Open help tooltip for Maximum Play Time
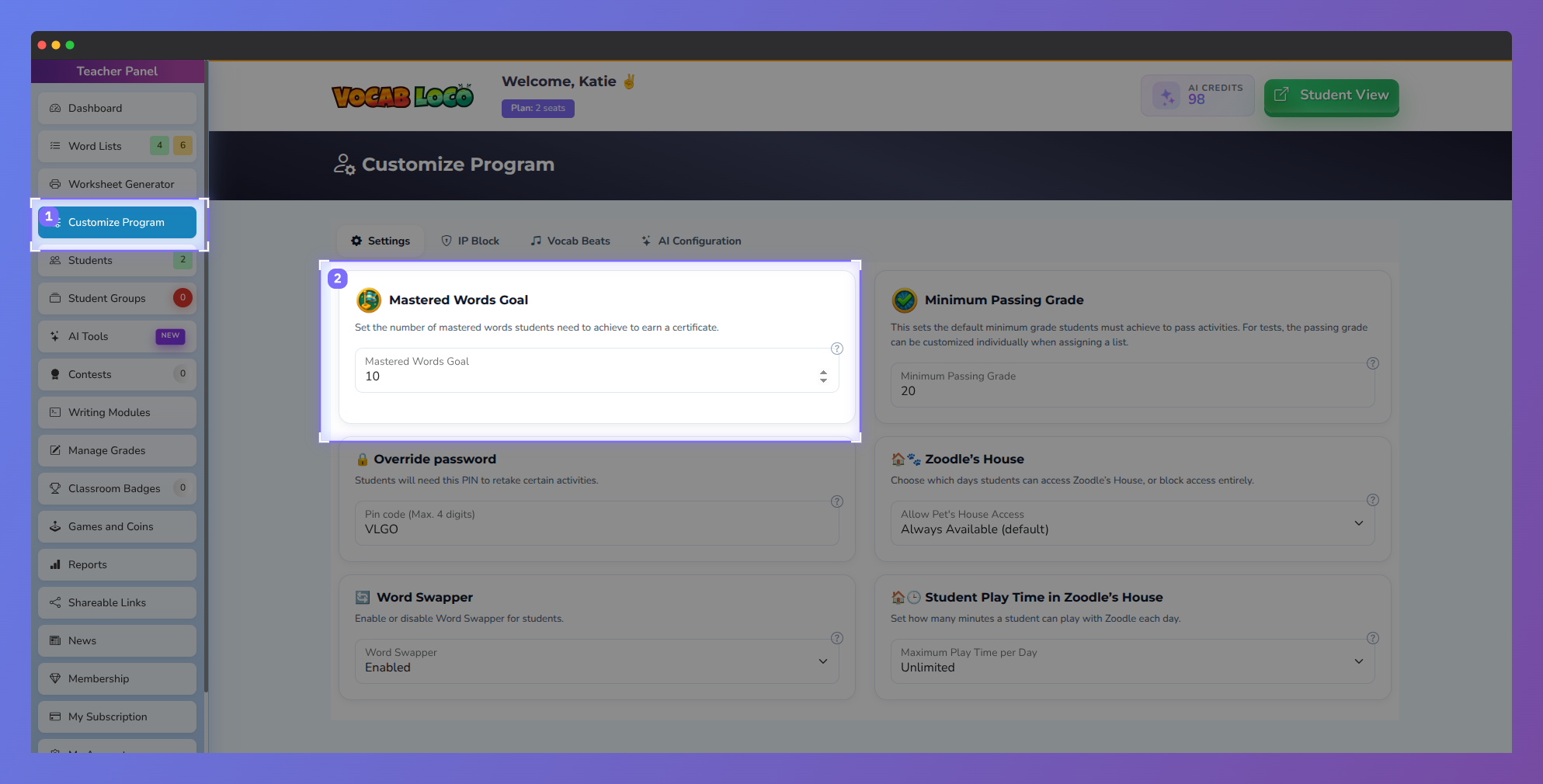1543x784 pixels. [1373, 638]
